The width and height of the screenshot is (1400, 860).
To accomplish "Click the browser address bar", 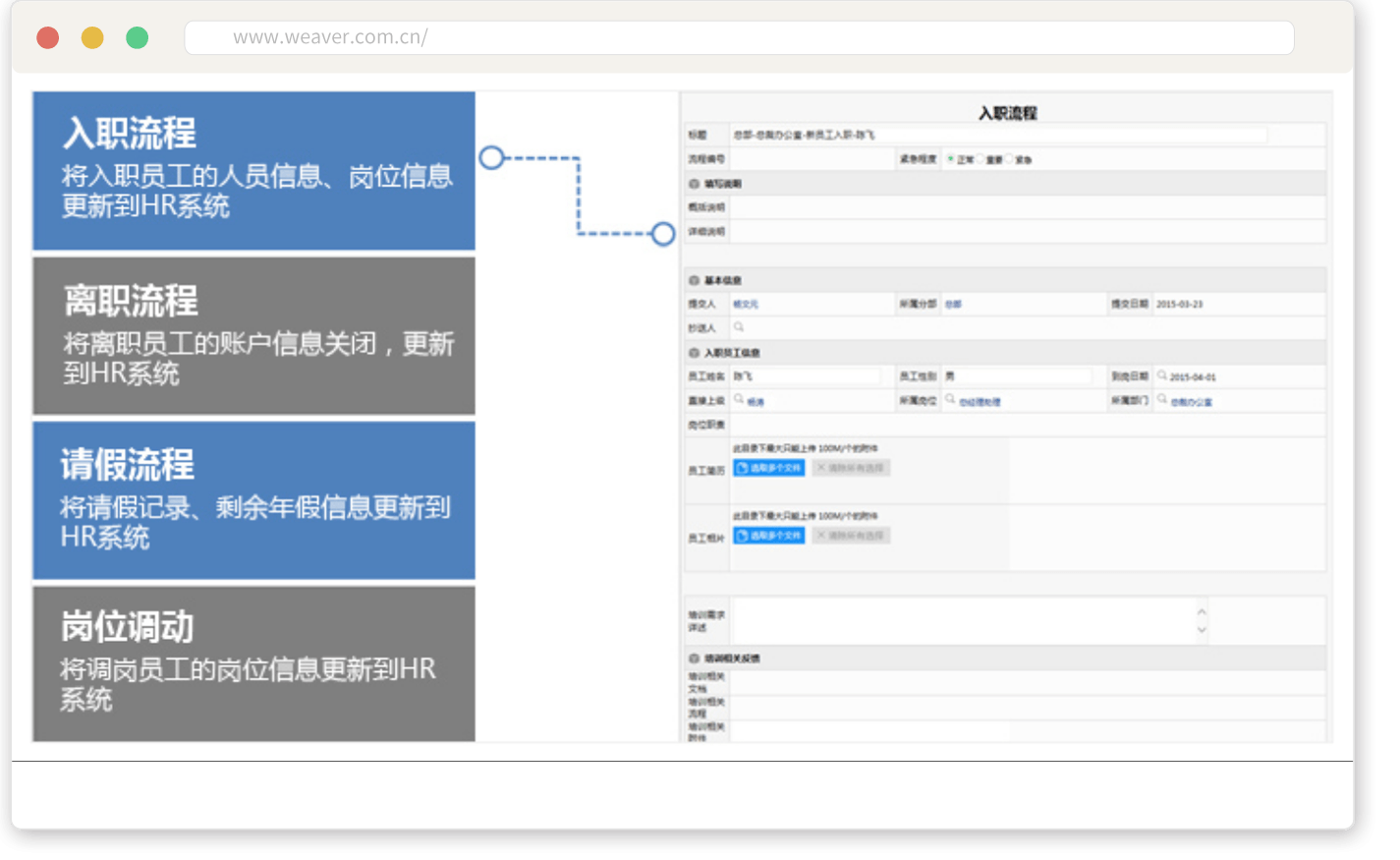I will tap(739, 37).
